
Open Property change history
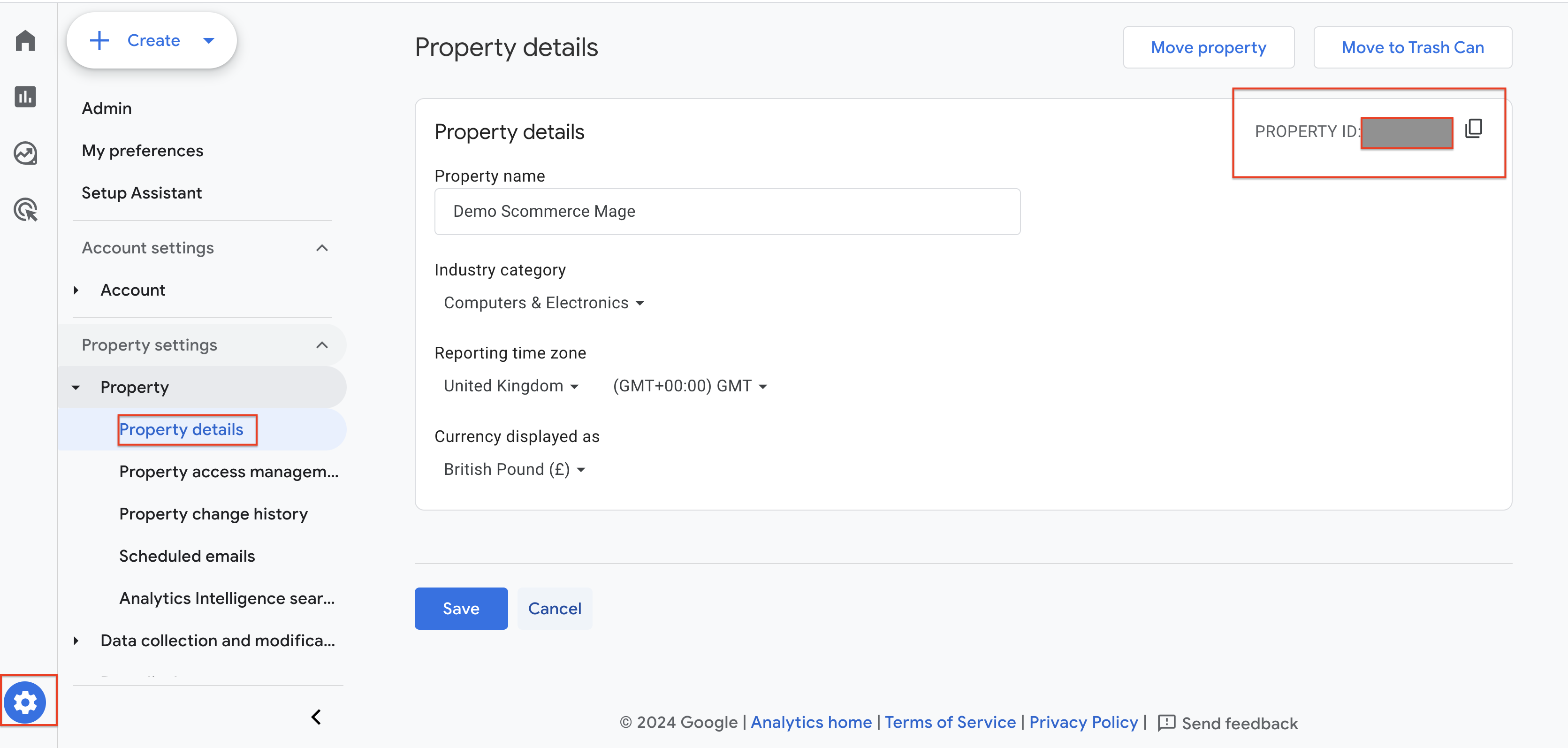point(213,514)
